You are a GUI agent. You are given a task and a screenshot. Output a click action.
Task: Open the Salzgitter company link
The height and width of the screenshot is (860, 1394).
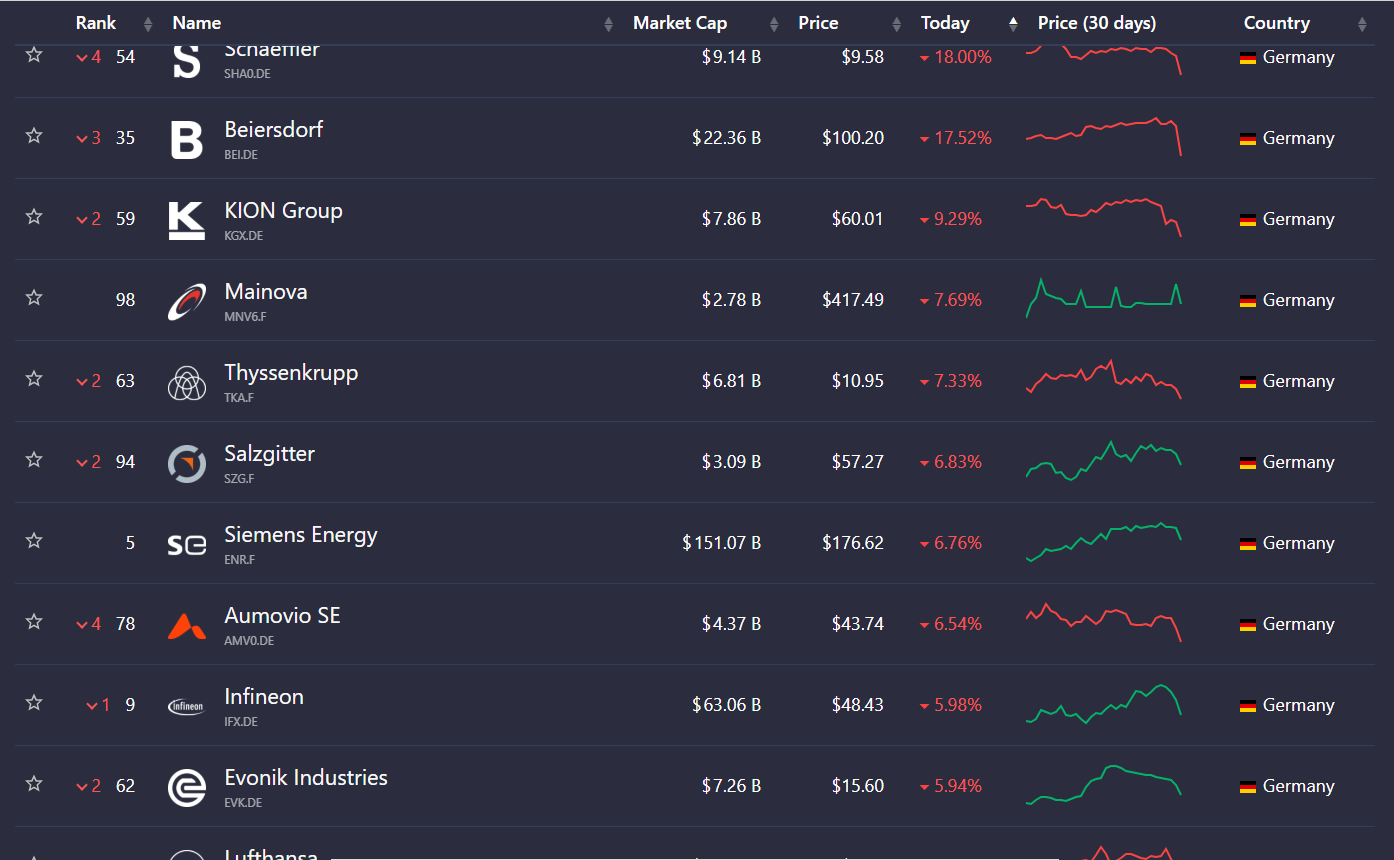pos(270,454)
